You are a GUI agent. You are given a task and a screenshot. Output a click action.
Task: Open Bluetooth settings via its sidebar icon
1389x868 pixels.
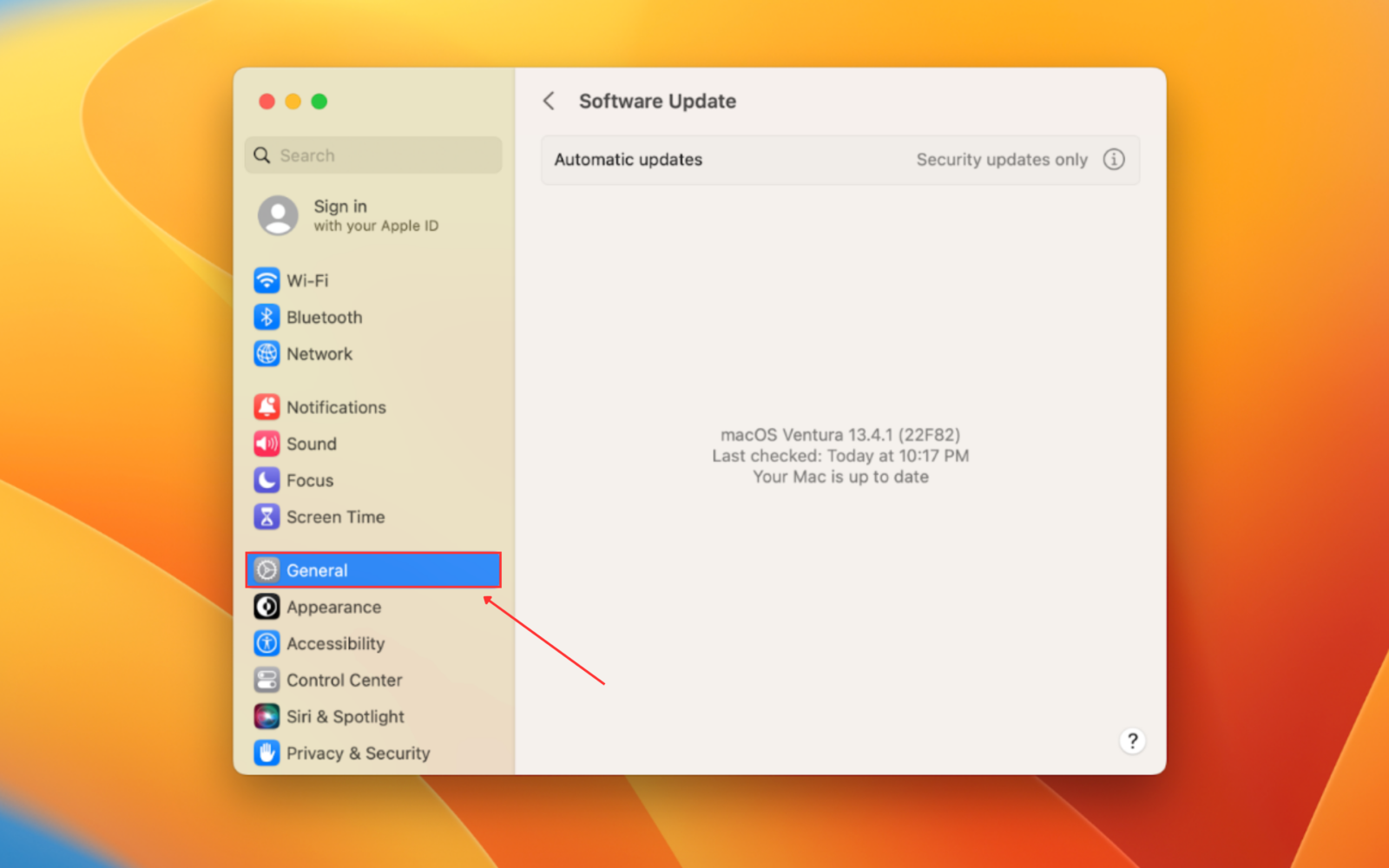[267, 317]
